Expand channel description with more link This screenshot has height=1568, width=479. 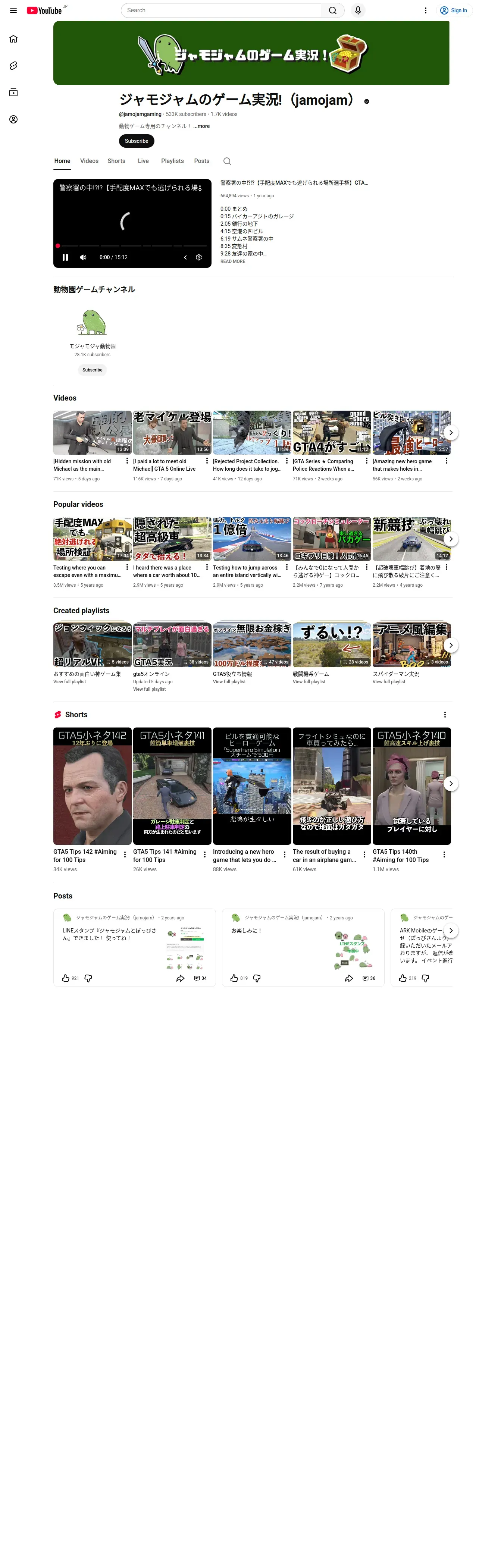(201, 126)
